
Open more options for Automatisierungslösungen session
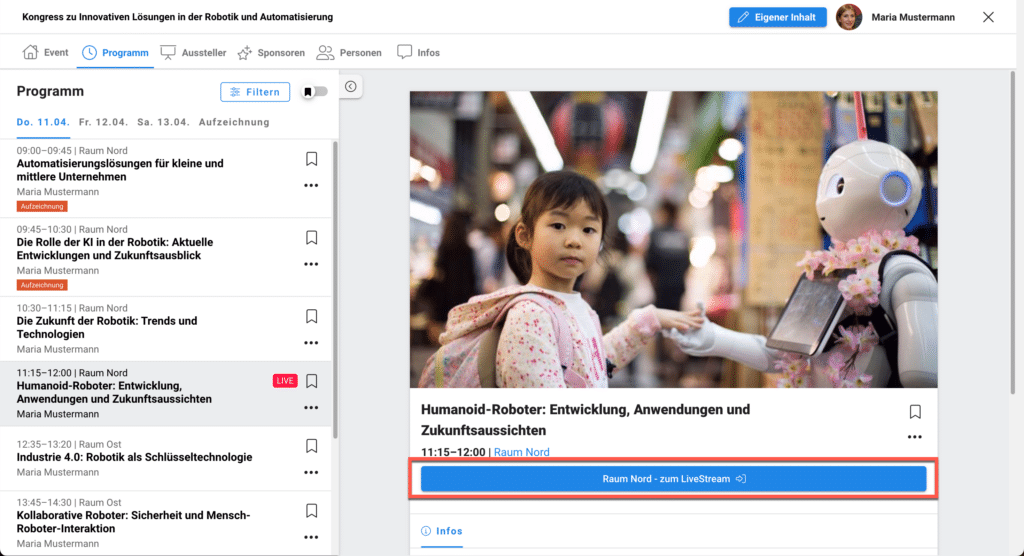pyautogui.click(x=311, y=185)
